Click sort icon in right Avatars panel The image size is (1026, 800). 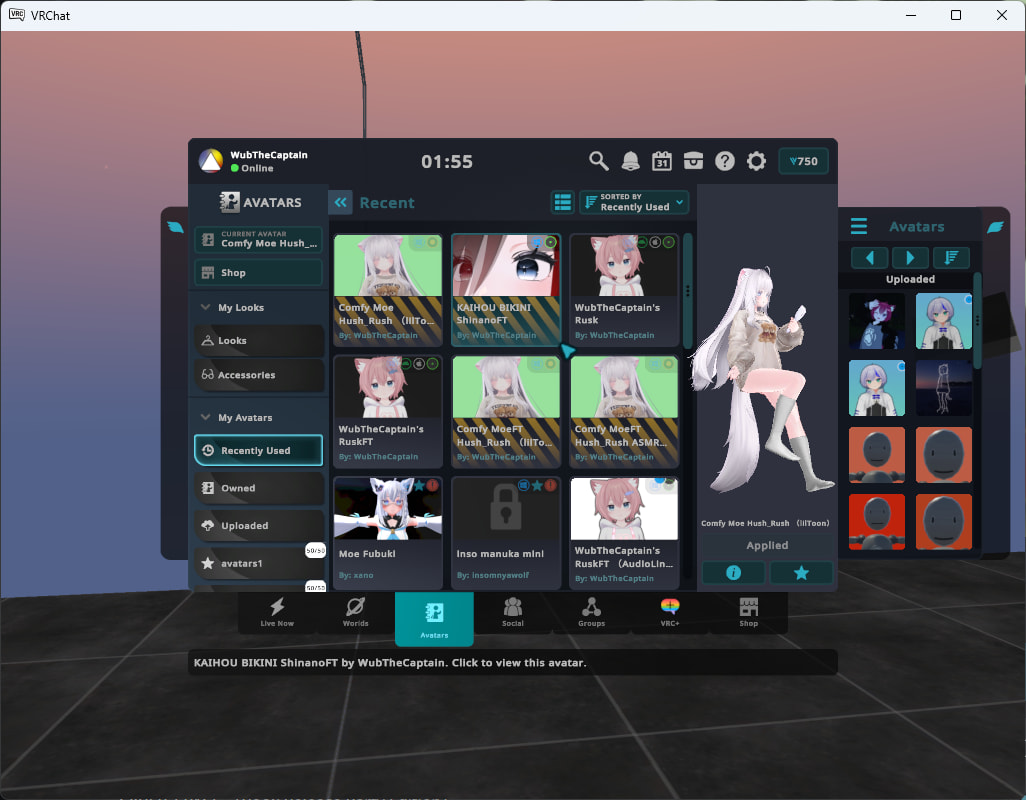[951, 258]
